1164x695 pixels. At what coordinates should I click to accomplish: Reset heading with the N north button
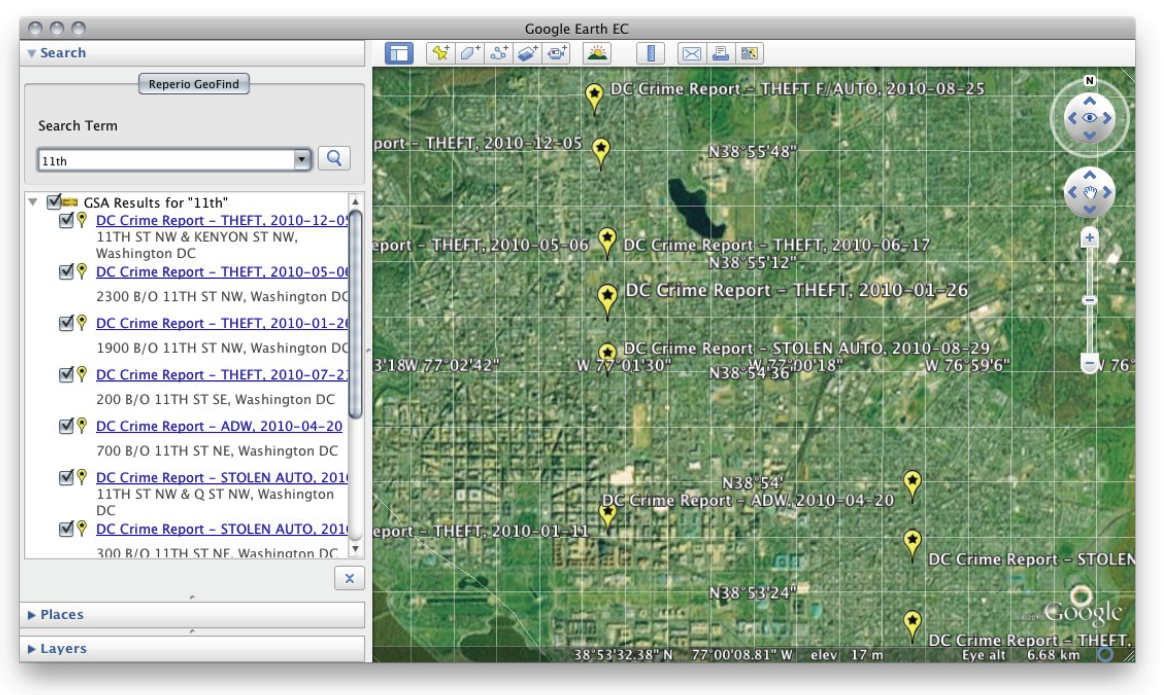click(1089, 80)
